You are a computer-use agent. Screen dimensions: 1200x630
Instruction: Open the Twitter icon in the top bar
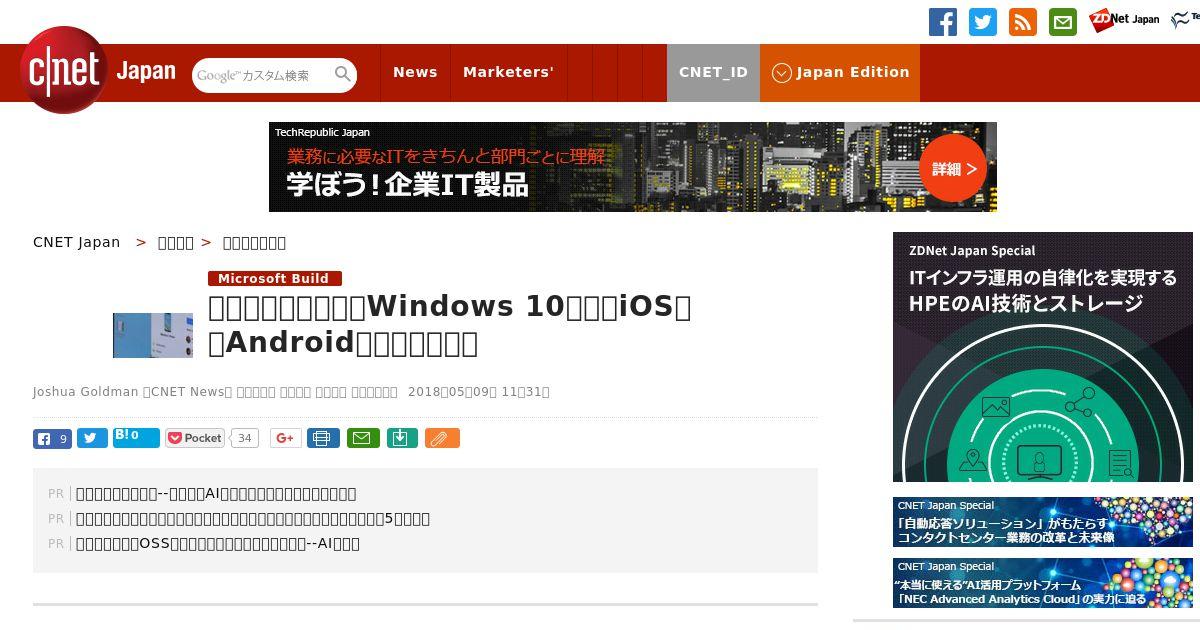[x=983, y=22]
